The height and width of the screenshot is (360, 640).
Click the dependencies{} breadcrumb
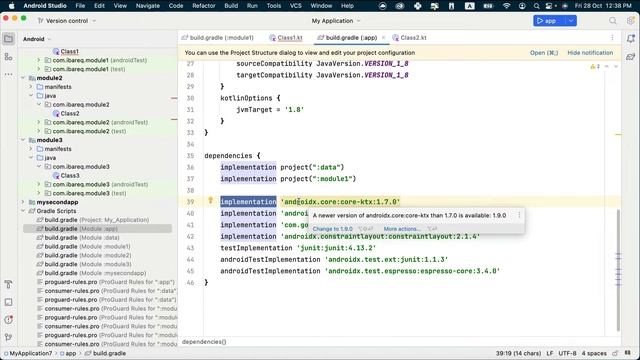click(204, 342)
